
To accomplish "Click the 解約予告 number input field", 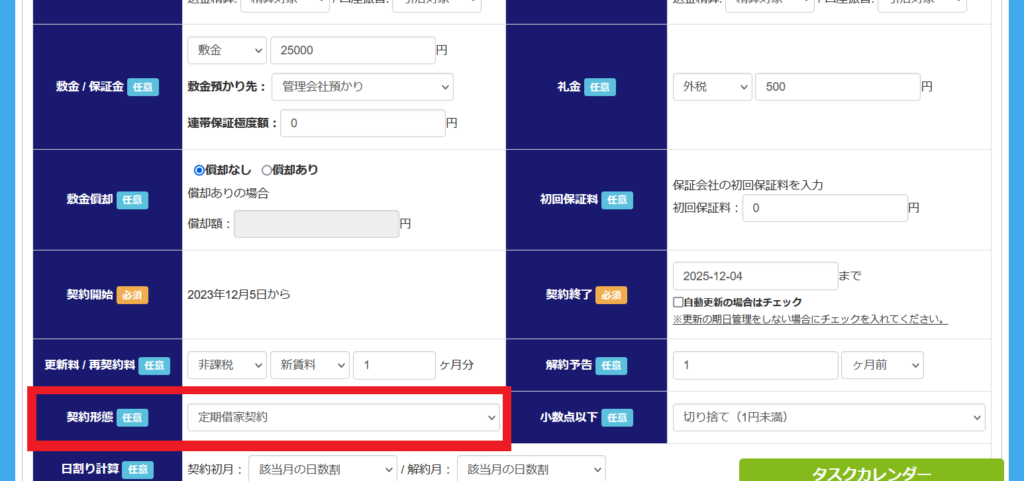I will click(x=755, y=365).
